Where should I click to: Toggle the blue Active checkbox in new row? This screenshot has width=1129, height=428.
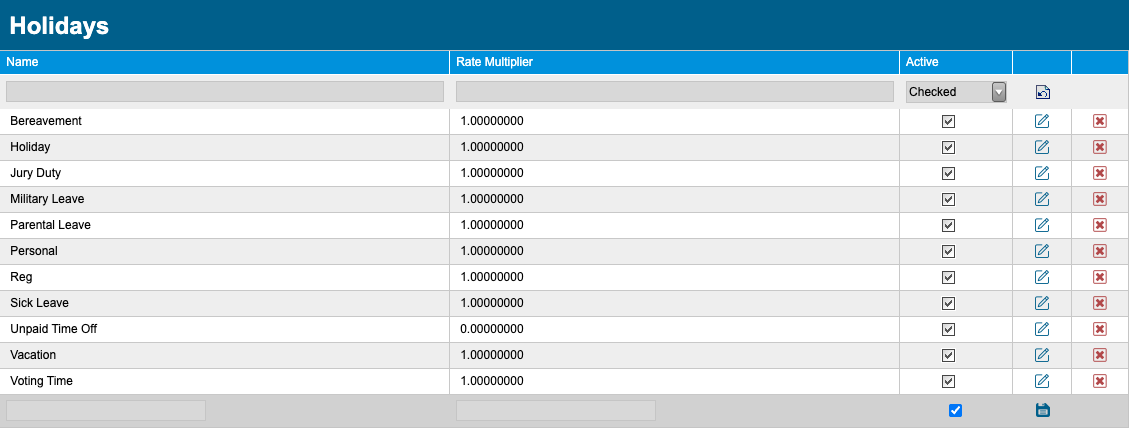955,410
